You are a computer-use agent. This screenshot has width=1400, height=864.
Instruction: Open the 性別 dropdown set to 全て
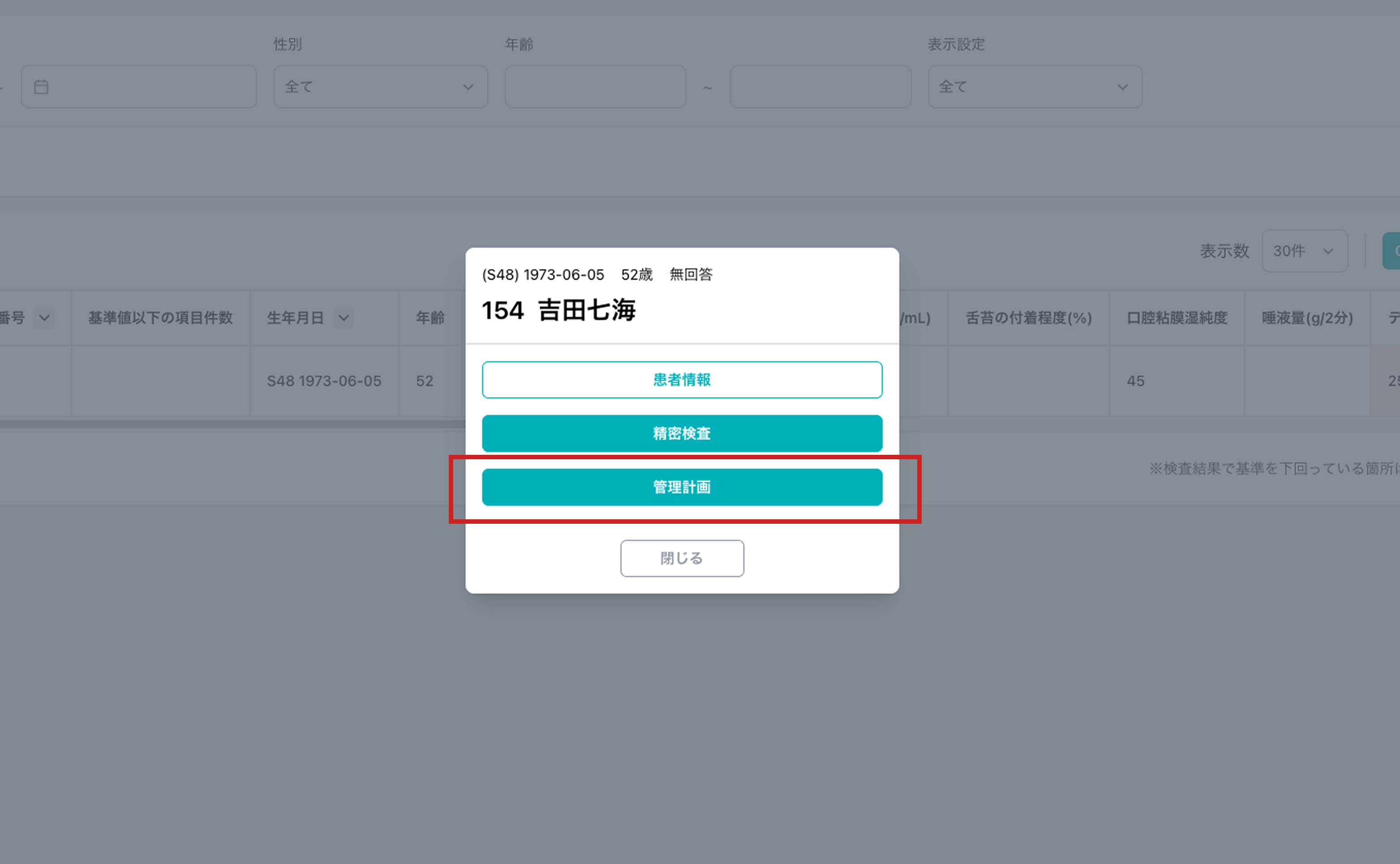[380, 87]
